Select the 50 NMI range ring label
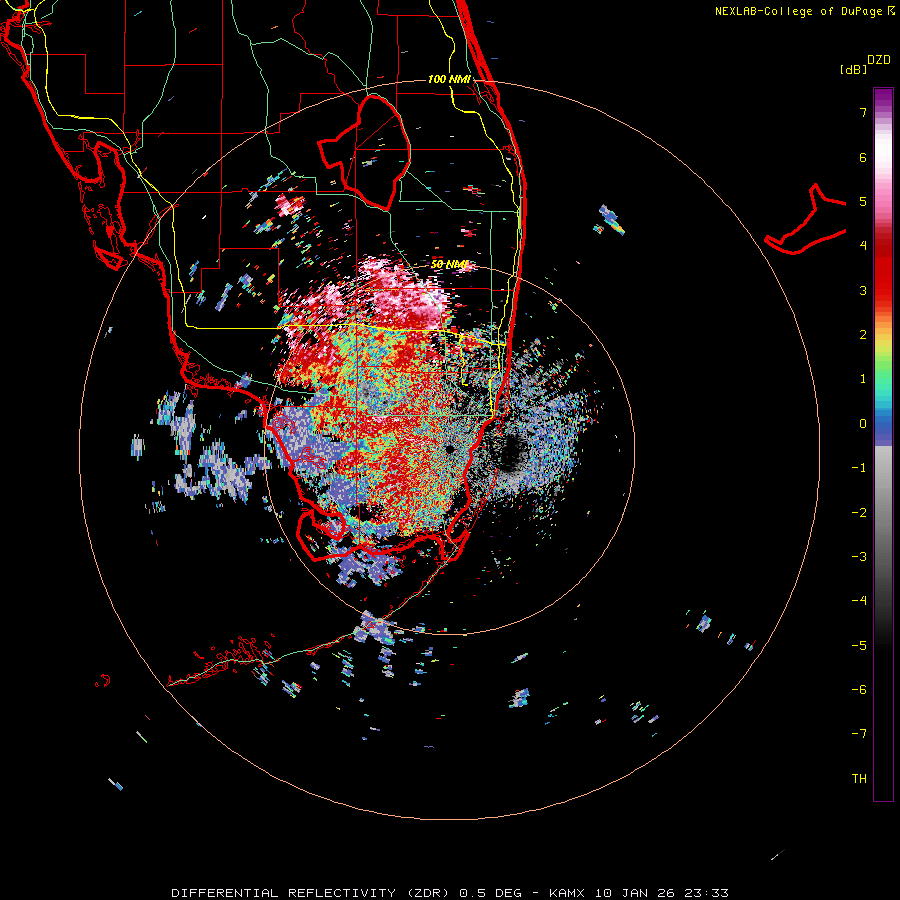The height and width of the screenshot is (900, 900). click(449, 264)
